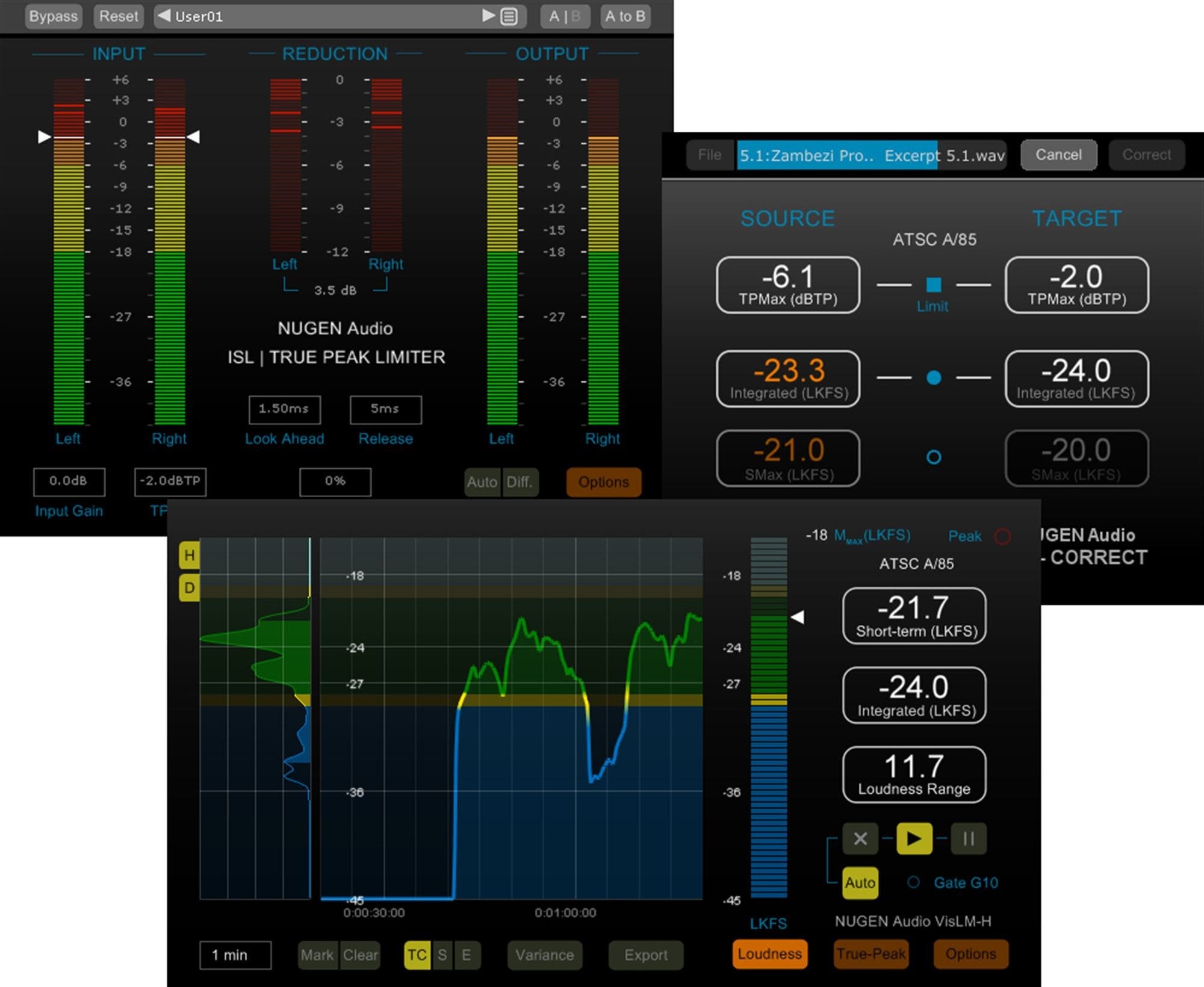
Task: Open Options in VisLM-H
Action: pyautogui.click(x=971, y=954)
